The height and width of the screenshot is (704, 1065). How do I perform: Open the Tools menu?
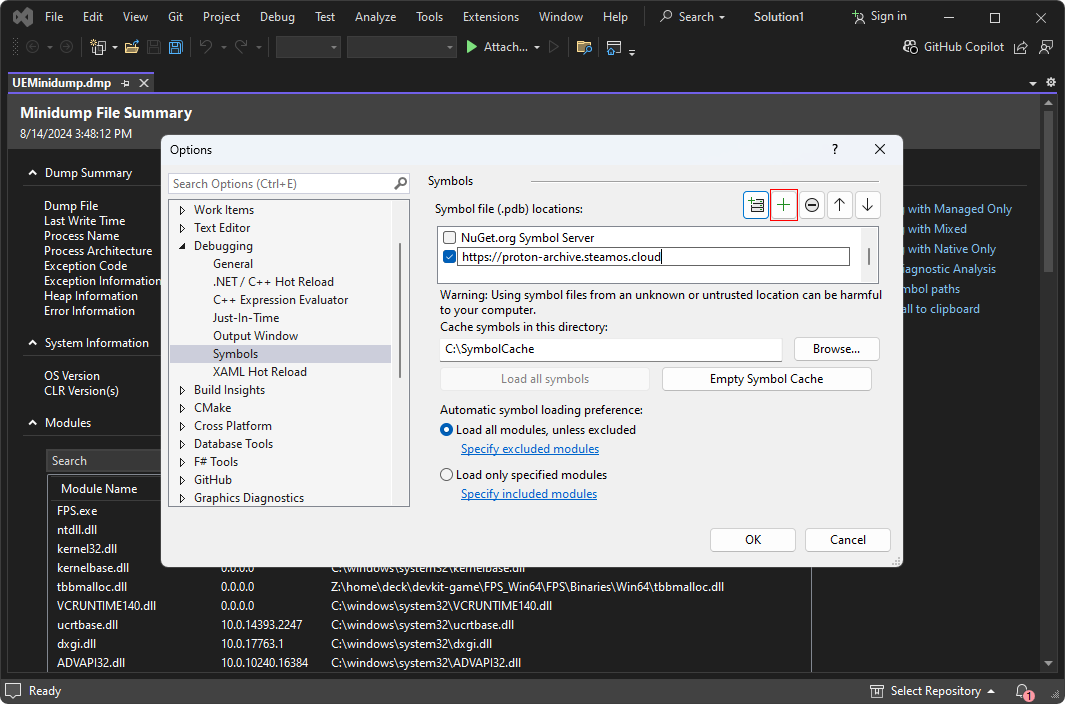tap(429, 17)
